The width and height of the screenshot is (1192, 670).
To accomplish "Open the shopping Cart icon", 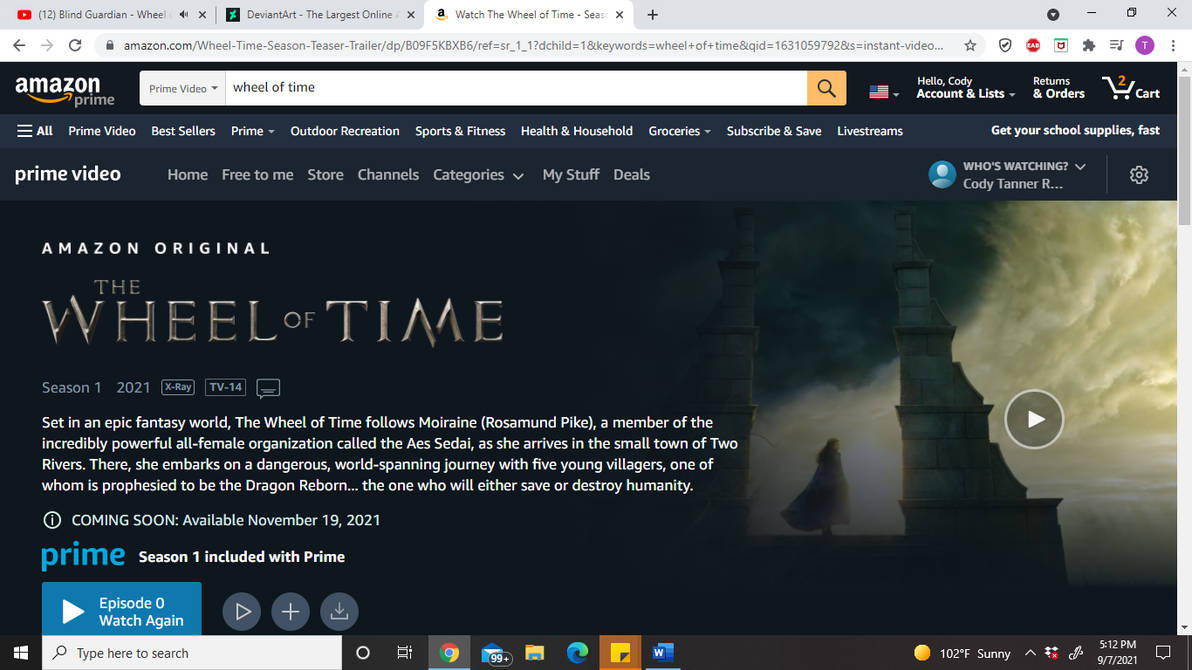I will [1130, 87].
